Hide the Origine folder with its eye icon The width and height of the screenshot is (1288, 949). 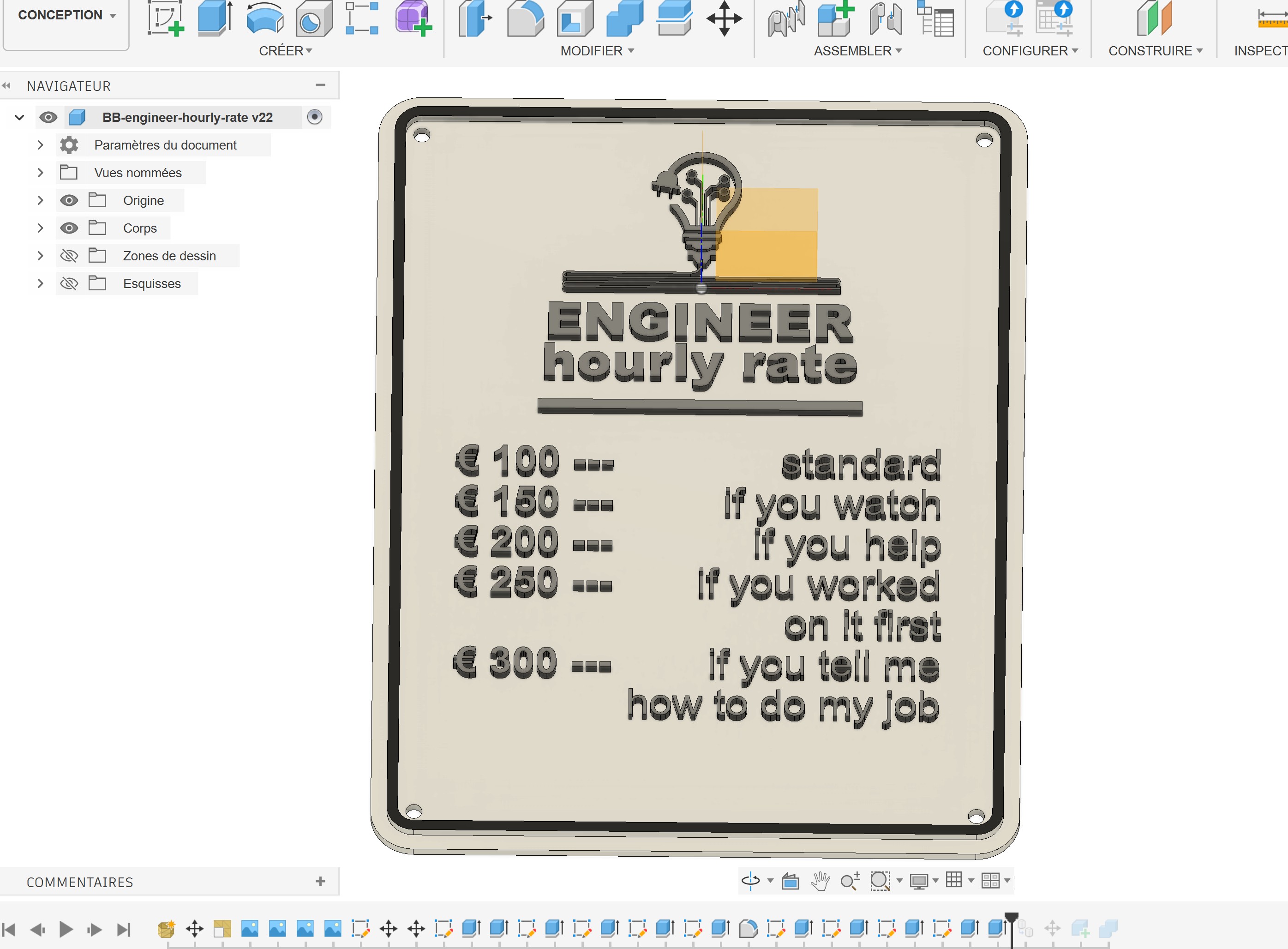pos(69,200)
